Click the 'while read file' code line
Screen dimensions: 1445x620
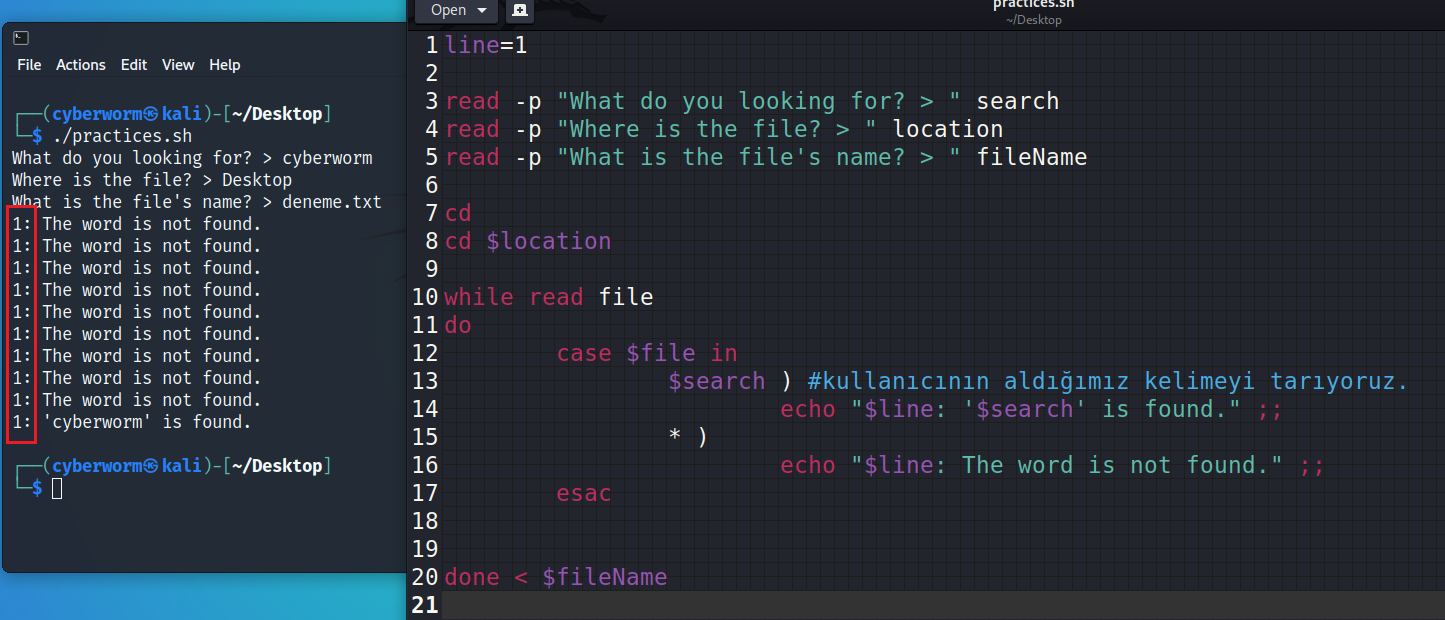(x=548, y=297)
